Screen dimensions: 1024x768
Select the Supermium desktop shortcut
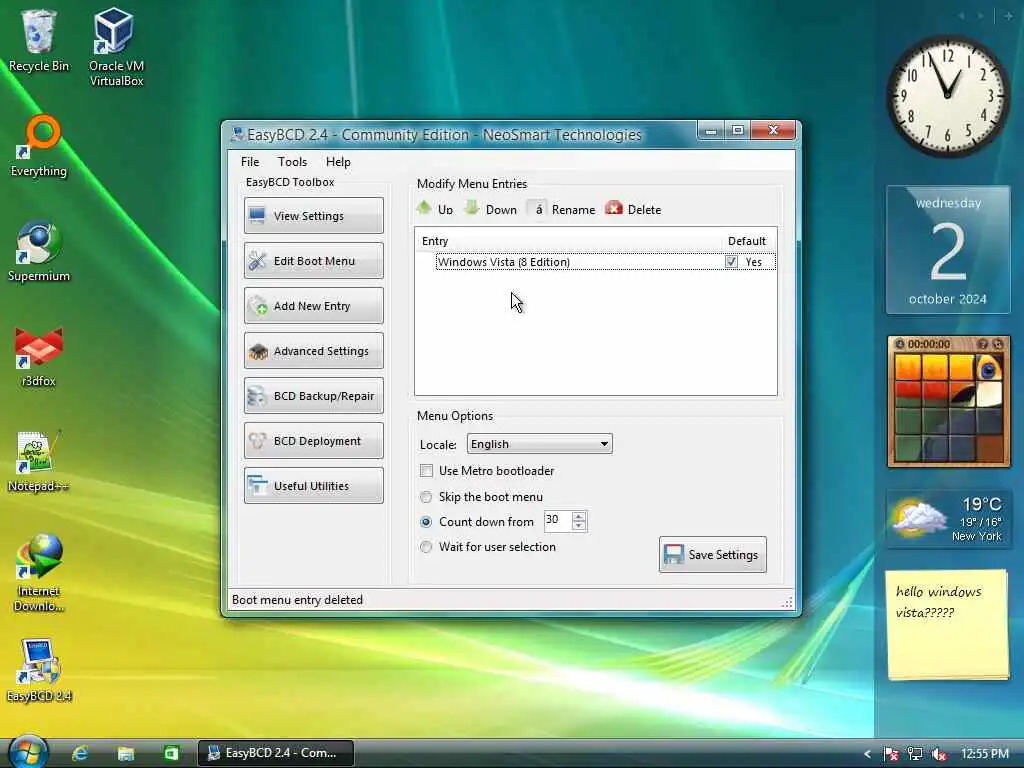pos(39,251)
